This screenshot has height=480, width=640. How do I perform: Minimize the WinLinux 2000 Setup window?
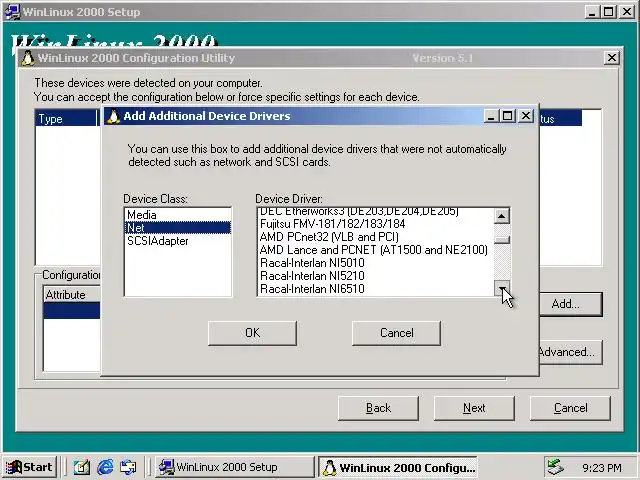click(x=591, y=12)
